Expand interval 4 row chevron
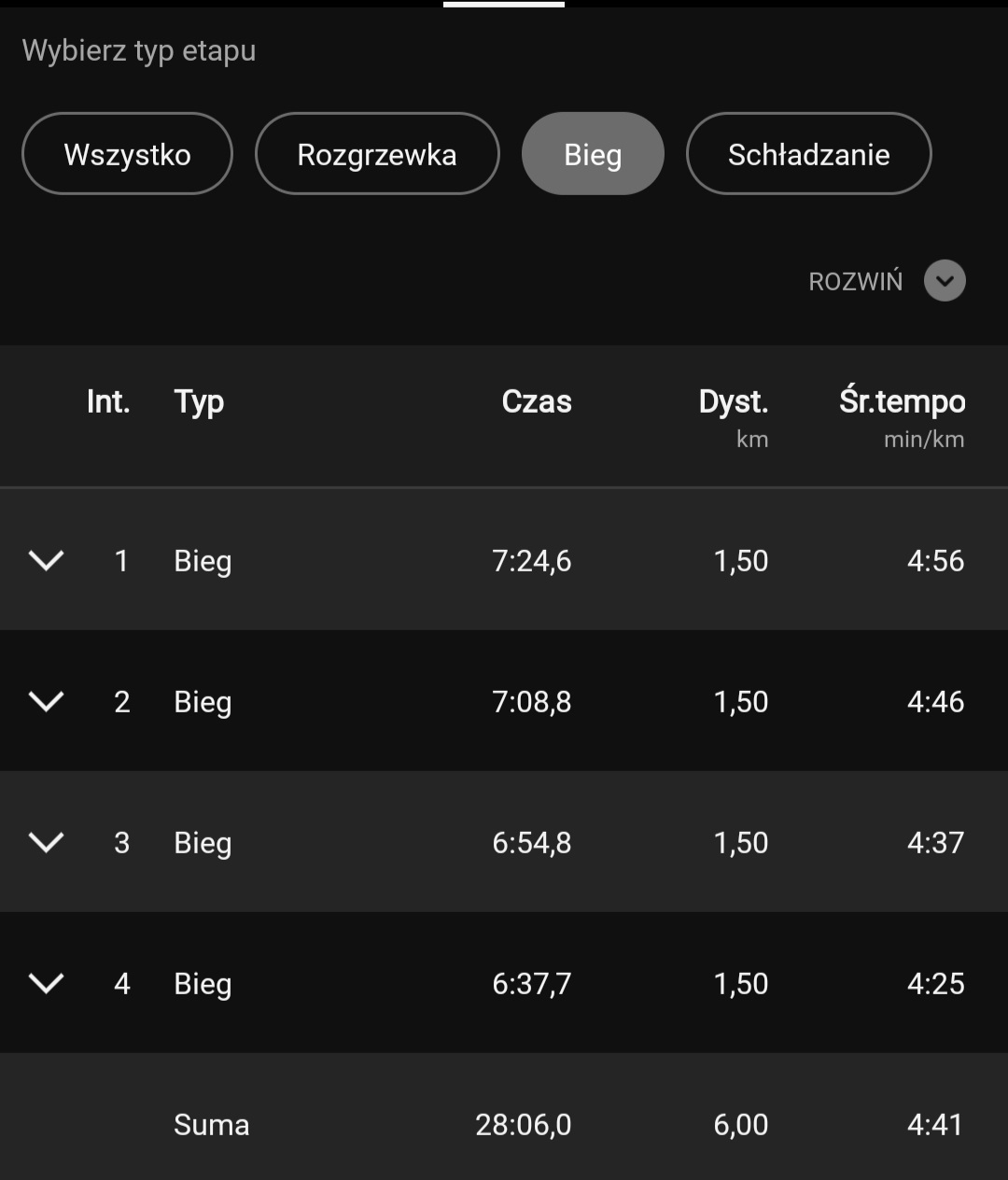The width and height of the screenshot is (1008, 1180). pos(46,983)
